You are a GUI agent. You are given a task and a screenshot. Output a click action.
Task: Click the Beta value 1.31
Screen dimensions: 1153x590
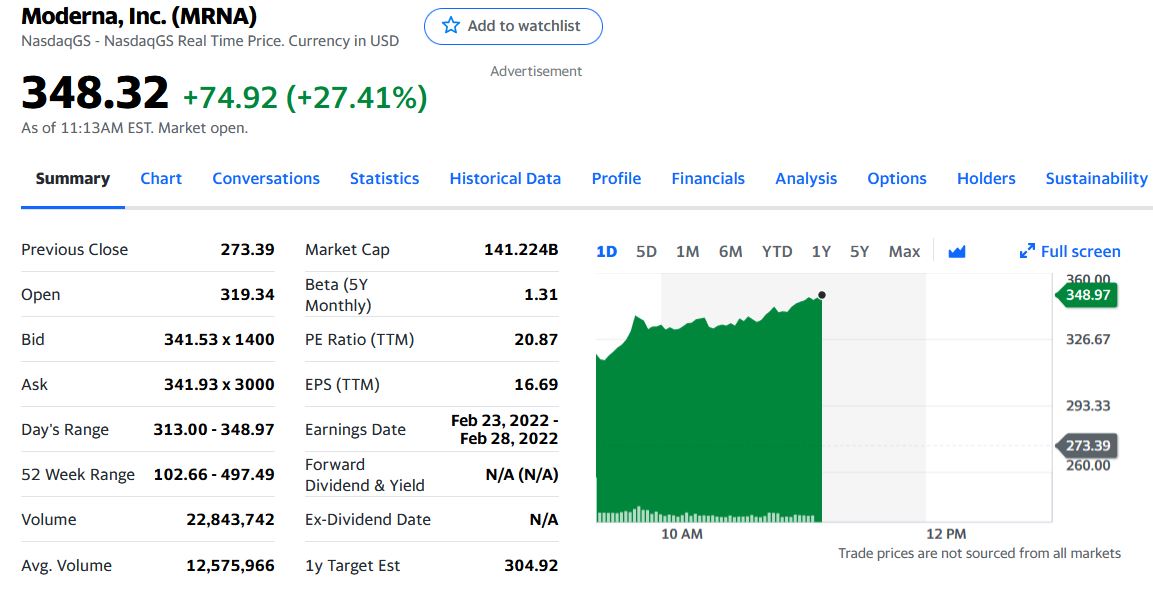click(541, 294)
